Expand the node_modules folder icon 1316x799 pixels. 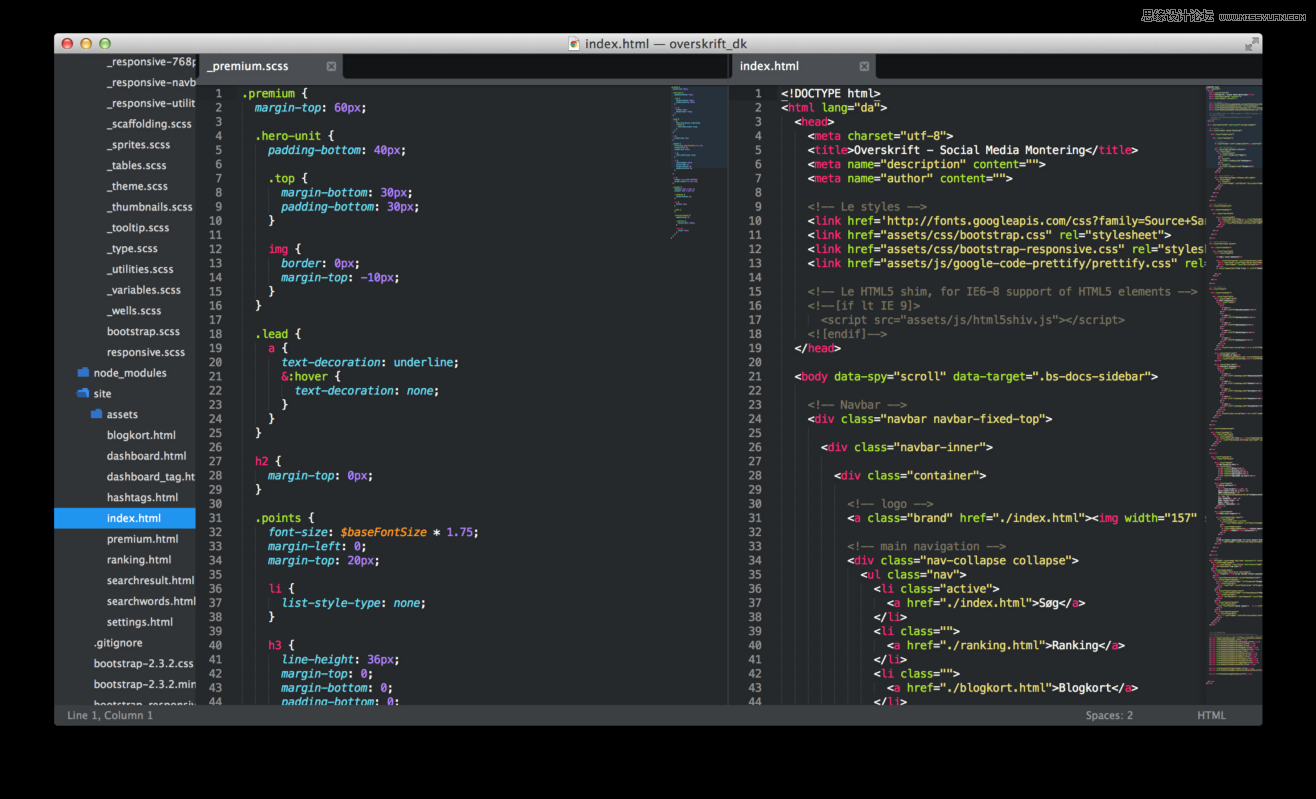coord(83,372)
